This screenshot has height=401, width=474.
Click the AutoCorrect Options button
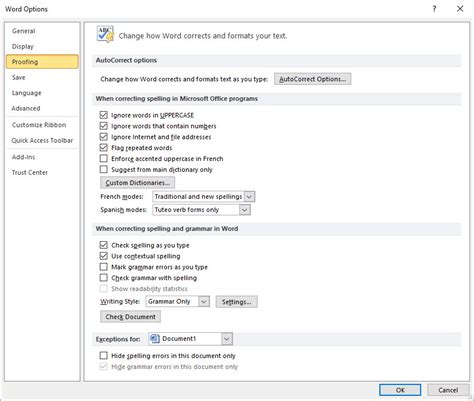click(x=312, y=79)
